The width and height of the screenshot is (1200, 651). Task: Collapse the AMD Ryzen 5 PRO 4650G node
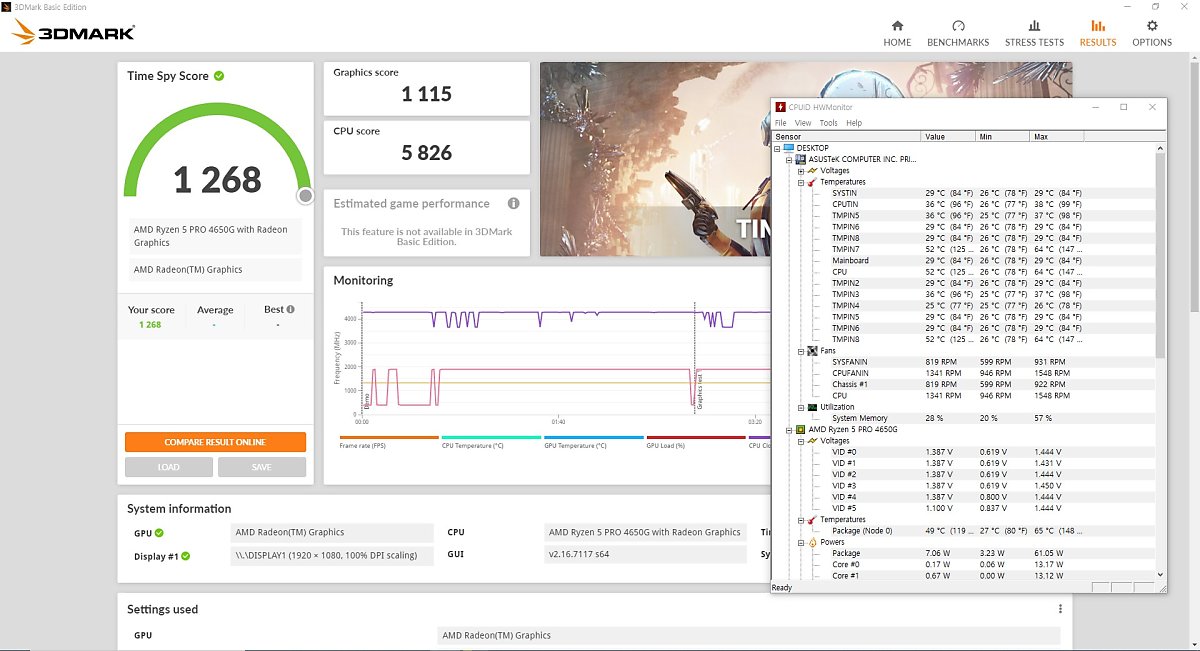click(x=789, y=429)
